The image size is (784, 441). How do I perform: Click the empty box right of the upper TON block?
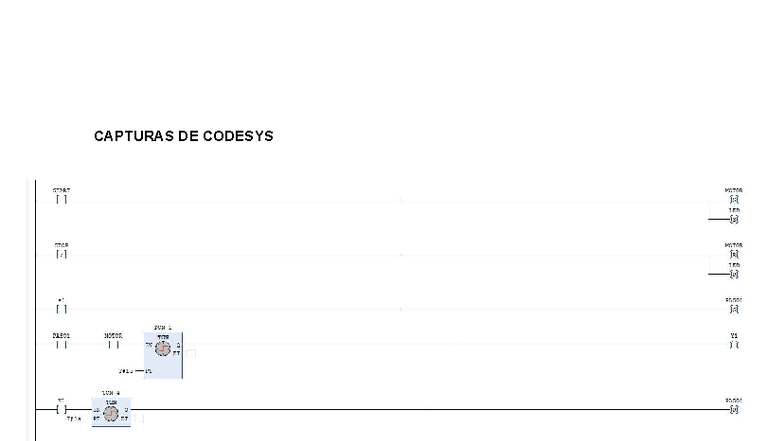pyautogui.click(x=191, y=353)
